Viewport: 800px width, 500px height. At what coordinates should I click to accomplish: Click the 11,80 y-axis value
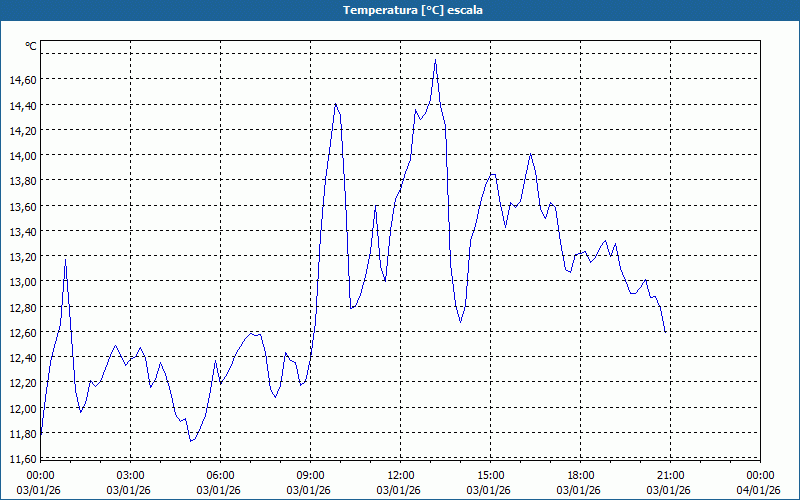pos(23,434)
